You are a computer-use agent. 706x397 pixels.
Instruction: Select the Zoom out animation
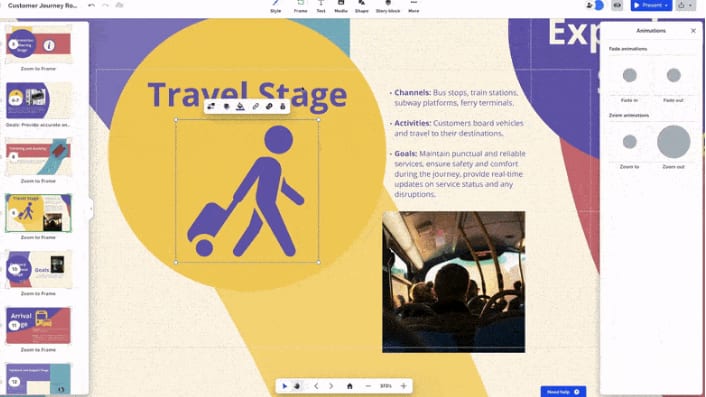(x=674, y=142)
